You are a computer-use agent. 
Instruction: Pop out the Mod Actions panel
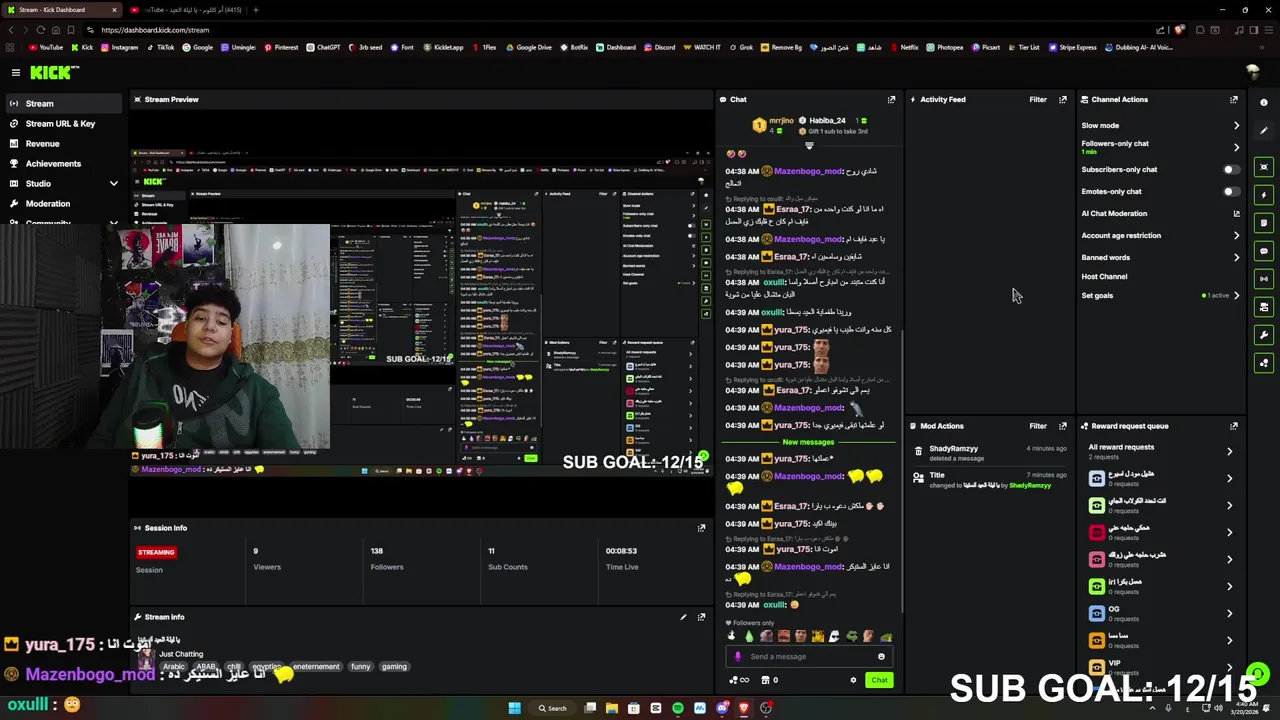pyautogui.click(x=1062, y=426)
